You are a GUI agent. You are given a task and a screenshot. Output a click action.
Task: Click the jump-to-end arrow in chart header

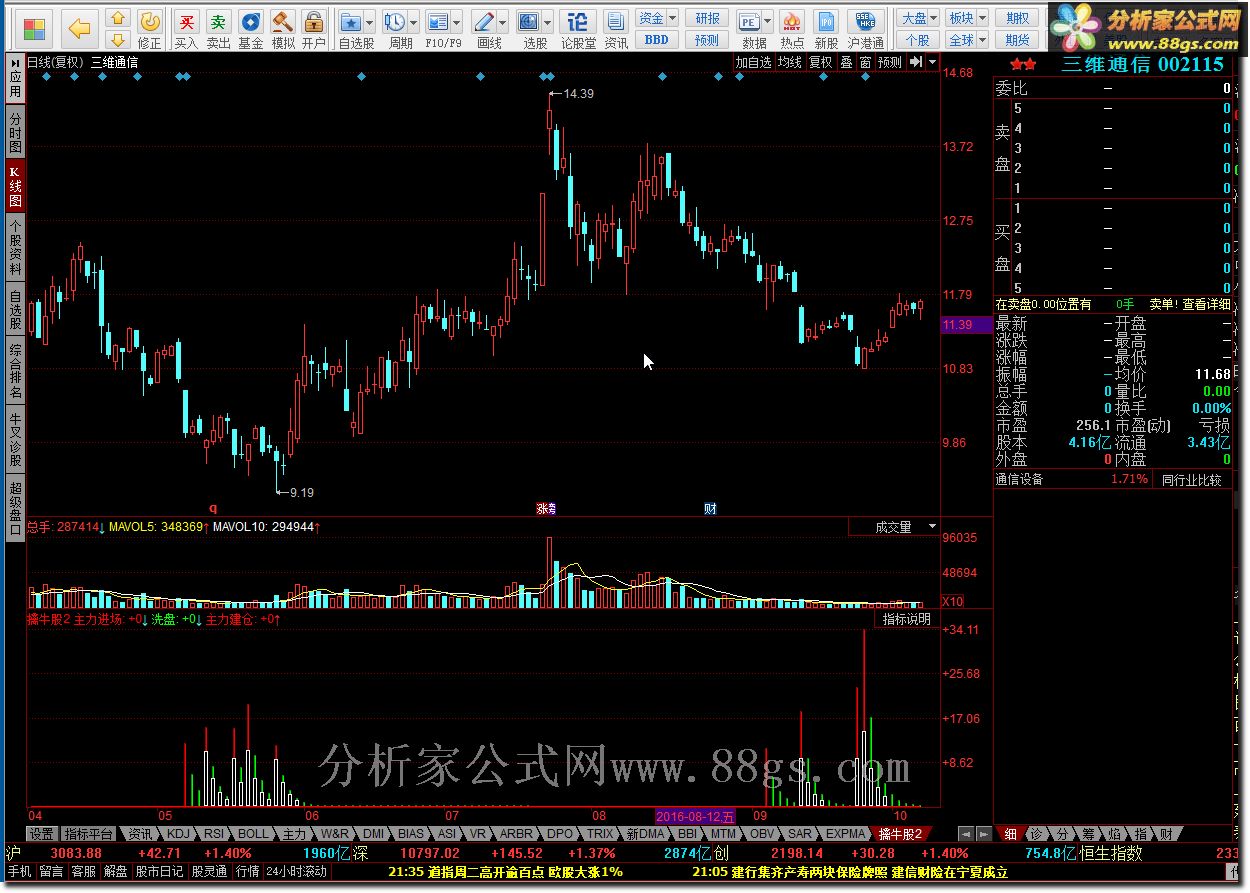tap(915, 62)
